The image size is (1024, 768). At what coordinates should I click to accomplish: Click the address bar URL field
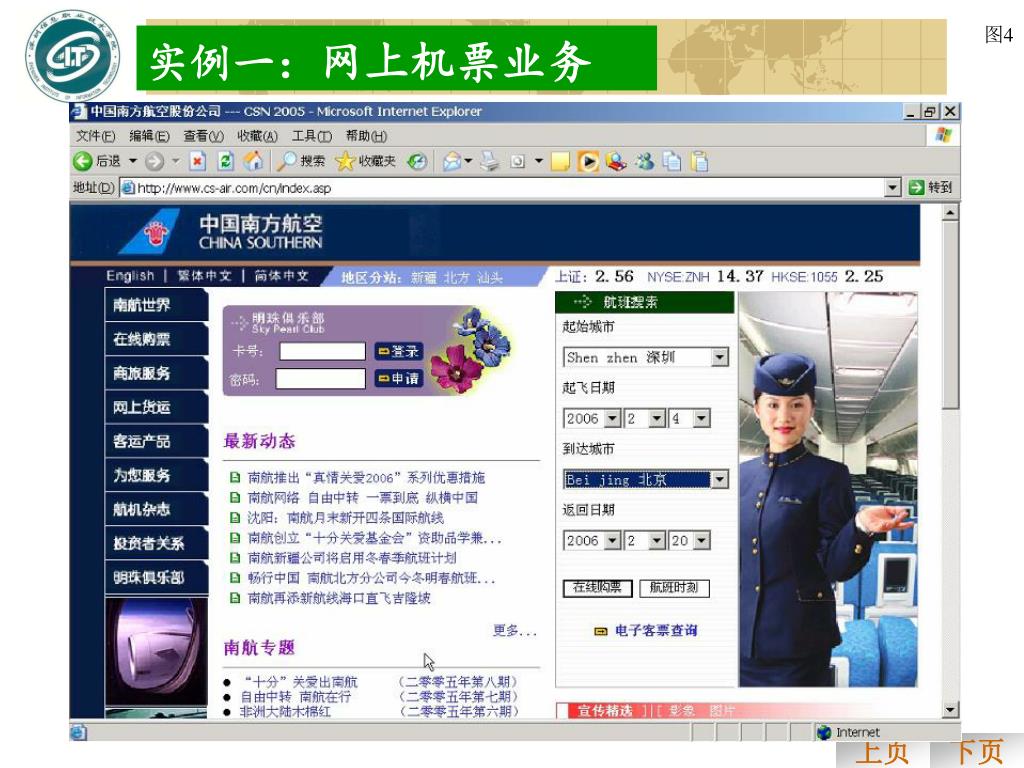pyautogui.click(x=503, y=188)
